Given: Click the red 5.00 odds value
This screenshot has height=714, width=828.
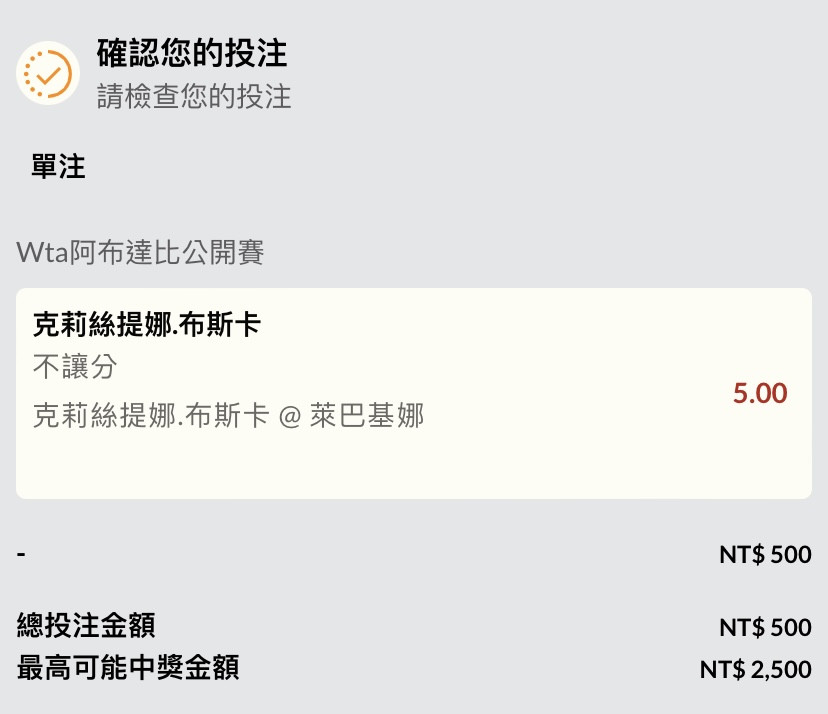Looking at the screenshot, I should click(760, 393).
